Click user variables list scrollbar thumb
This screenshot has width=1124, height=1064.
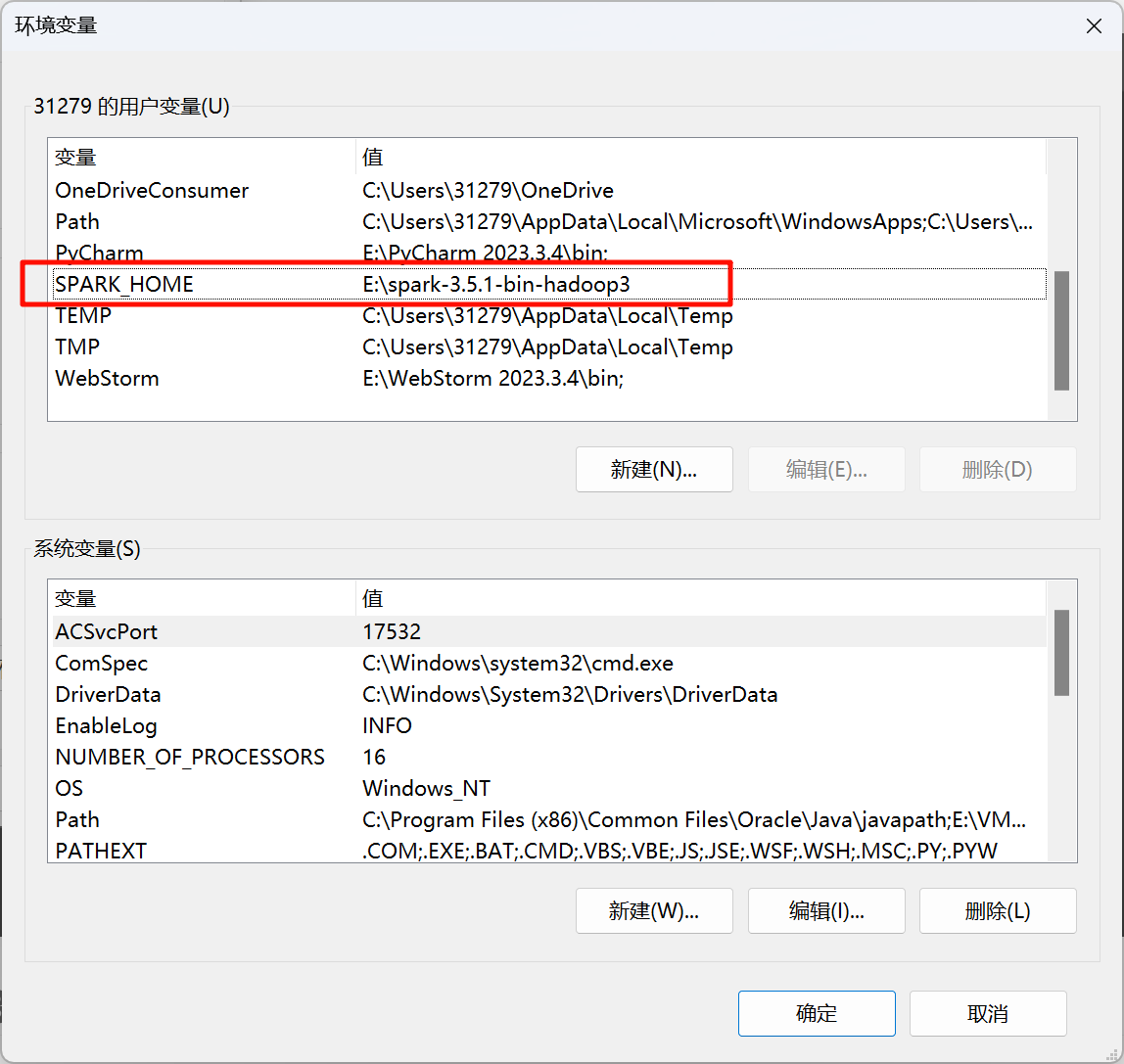click(x=1061, y=331)
